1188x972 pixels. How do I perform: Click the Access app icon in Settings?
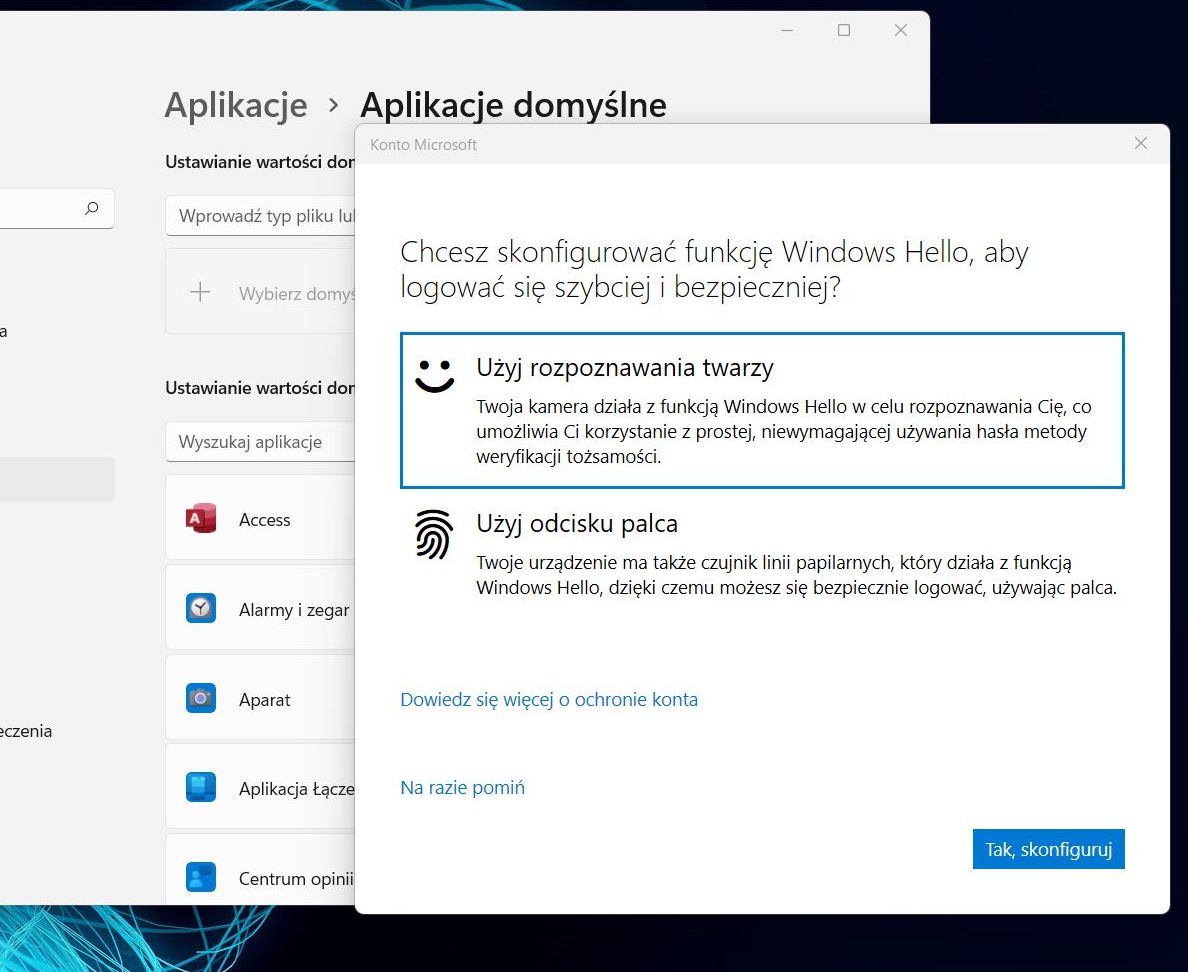click(x=201, y=519)
